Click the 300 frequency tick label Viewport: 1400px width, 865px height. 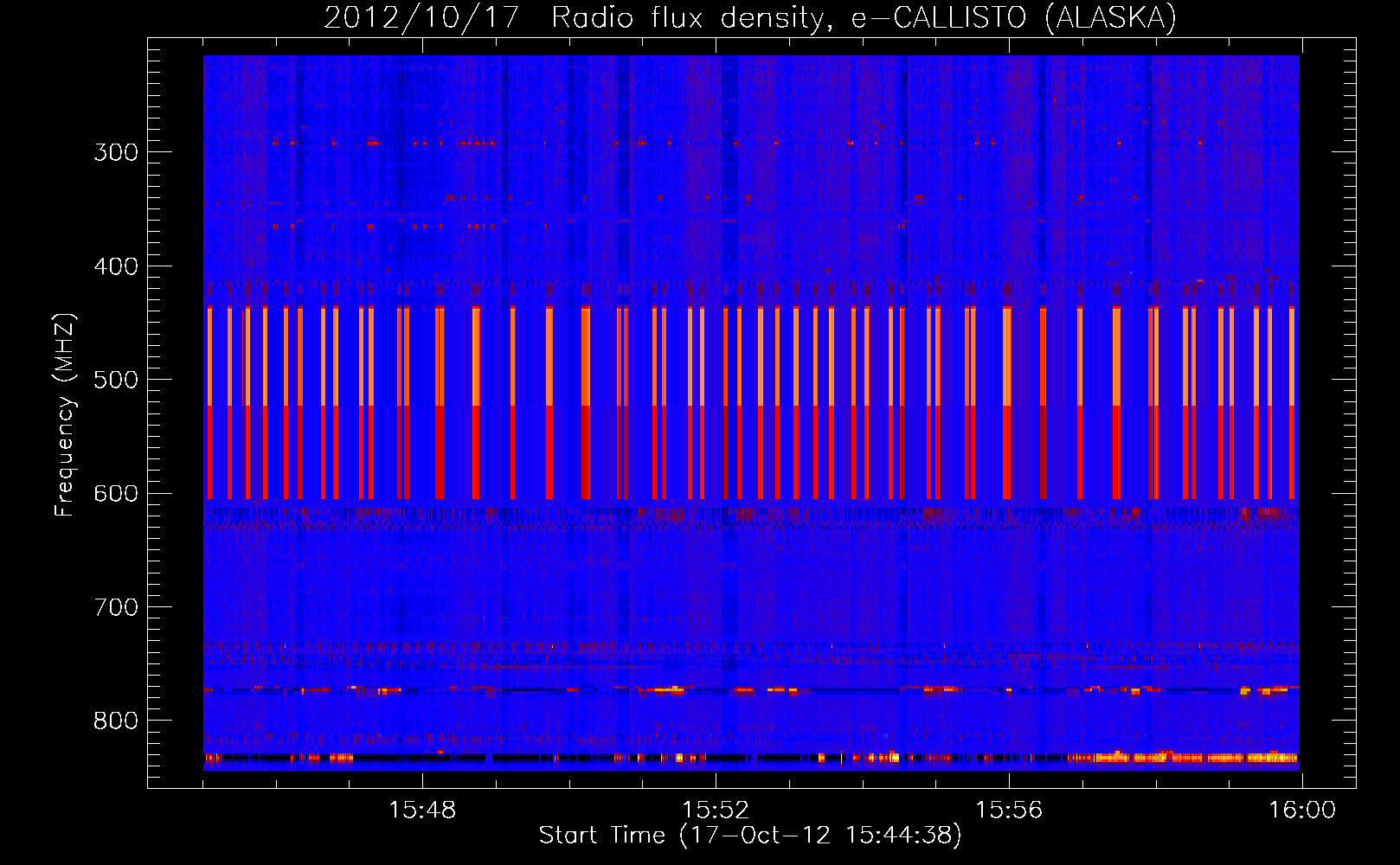pos(116,152)
